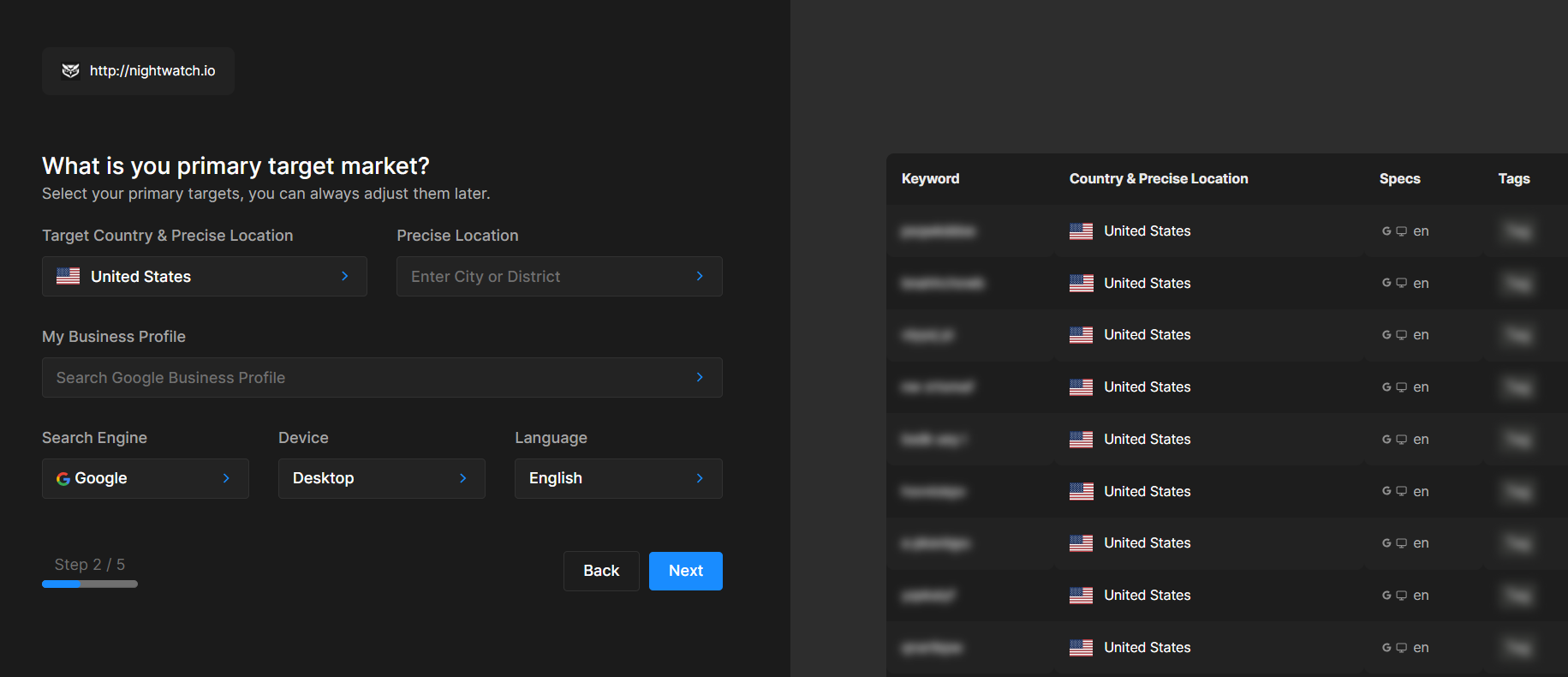Viewport: 1568px width, 677px height.
Task: Click the Specs column header
Action: (1399, 178)
